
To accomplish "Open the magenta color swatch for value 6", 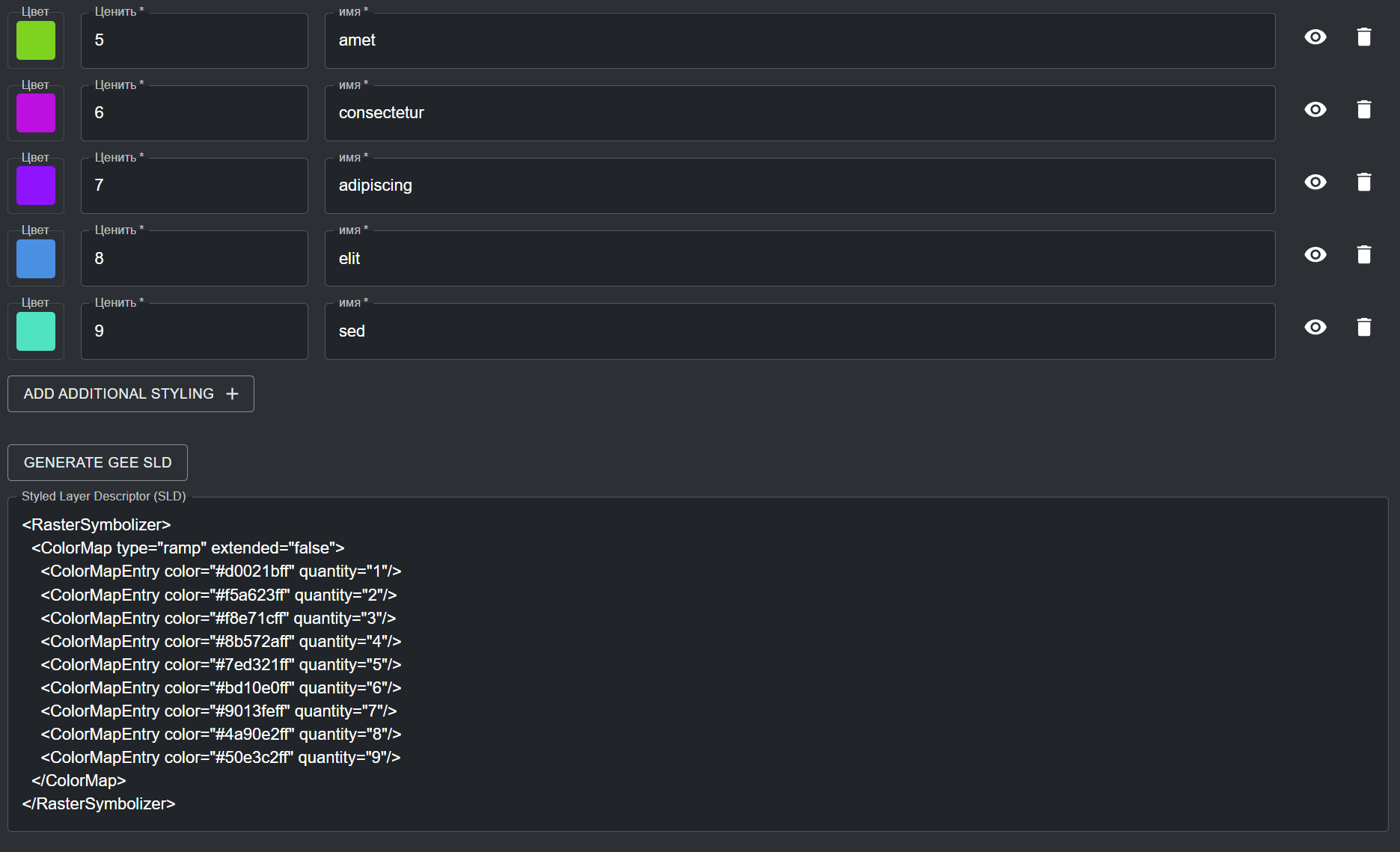I will point(36,113).
